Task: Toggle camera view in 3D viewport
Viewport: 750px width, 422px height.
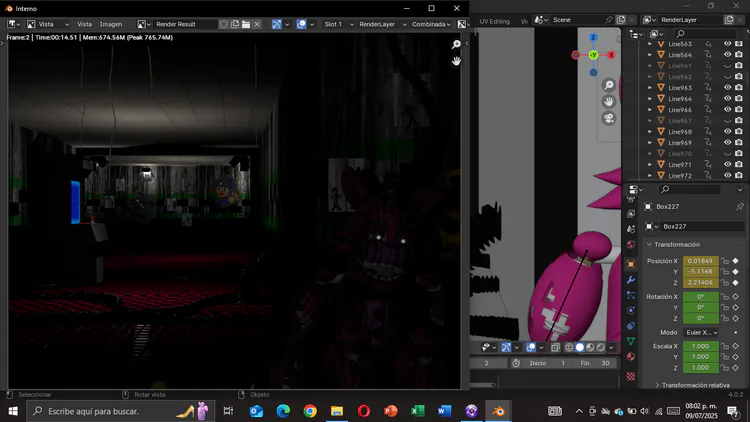Action: (608, 118)
